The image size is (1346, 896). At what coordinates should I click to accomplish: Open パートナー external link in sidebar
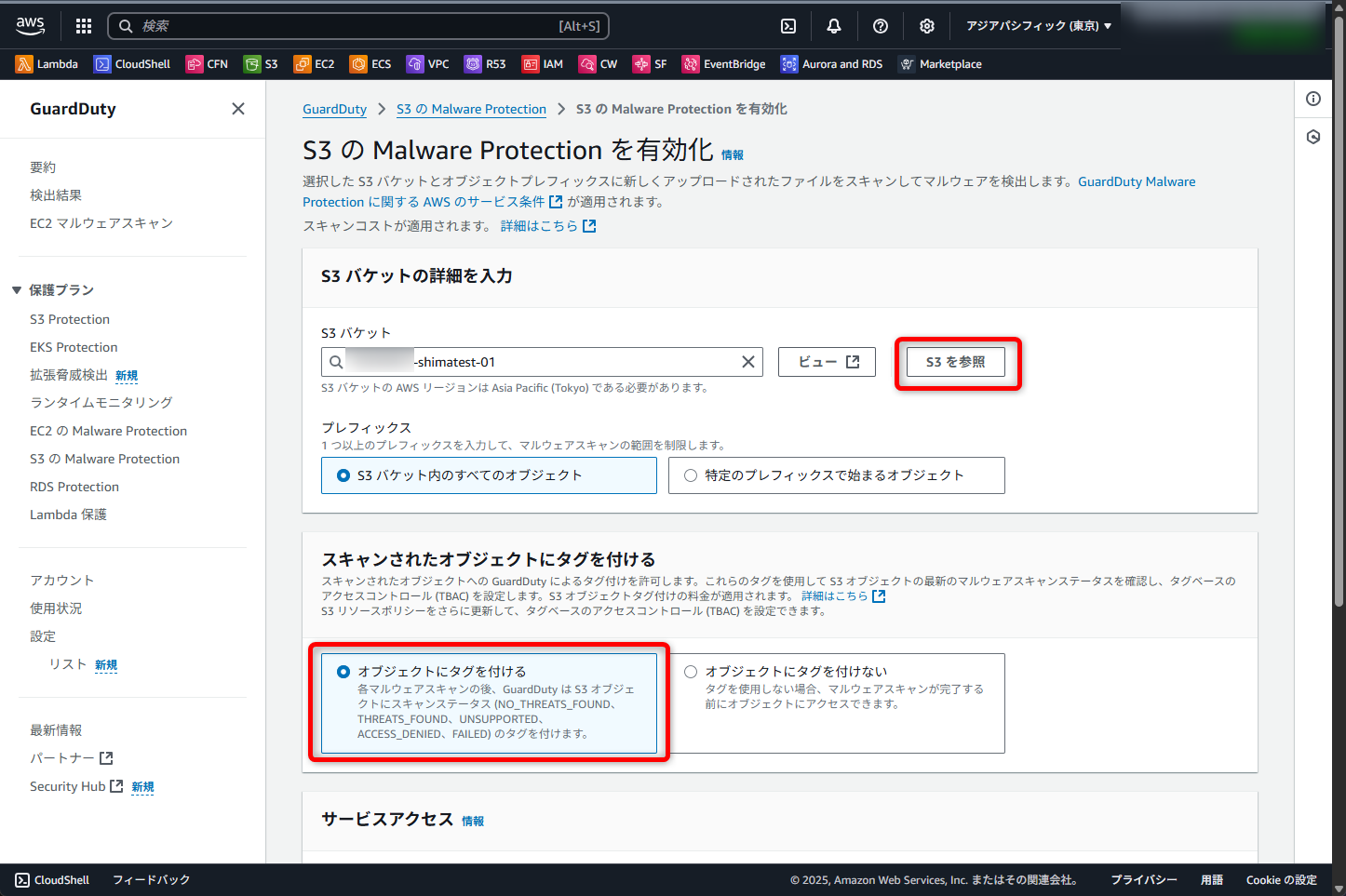click(x=71, y=758)
